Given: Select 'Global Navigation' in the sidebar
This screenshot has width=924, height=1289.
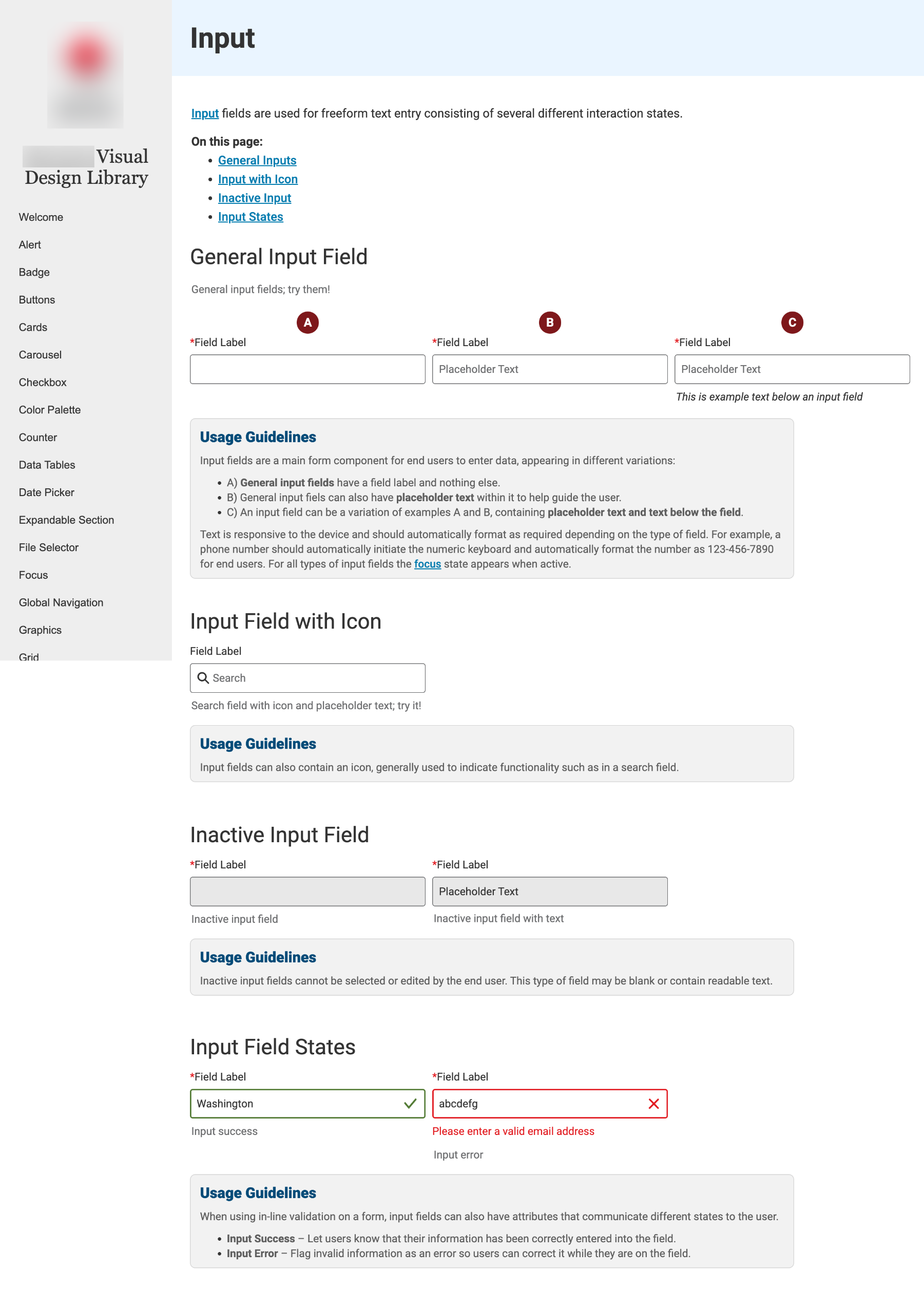Looking at the screenshot, I should tap(61, 602).
